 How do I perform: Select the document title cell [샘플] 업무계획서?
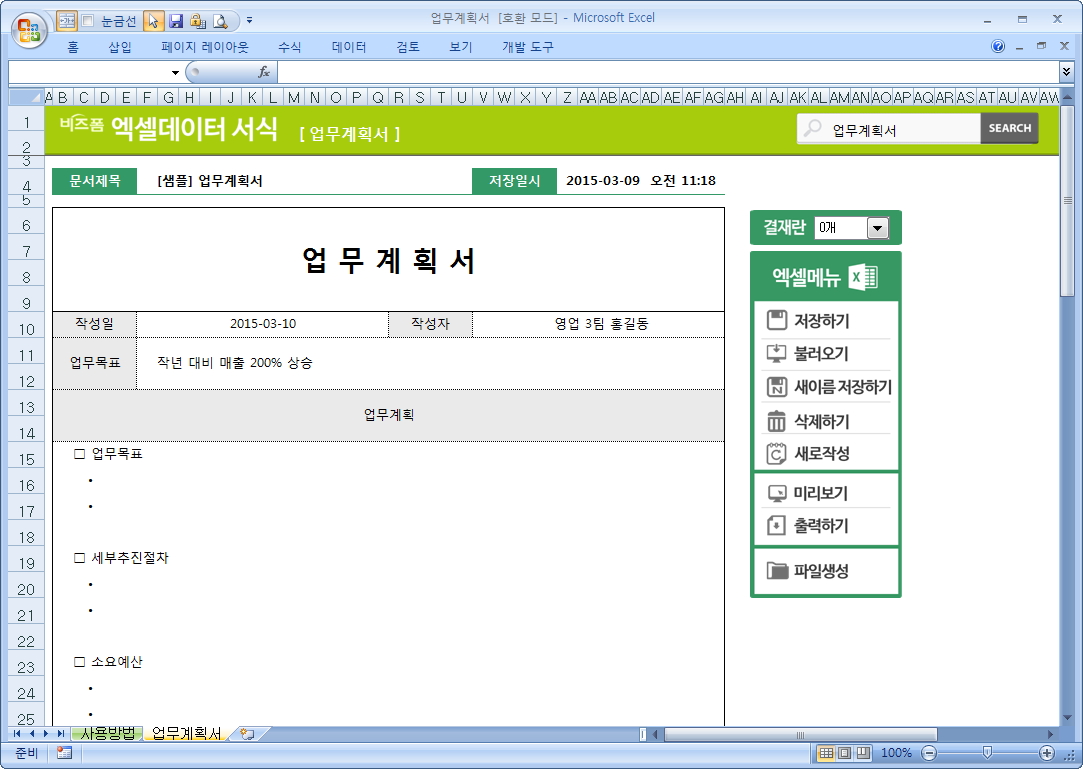(x=304, y=181)
